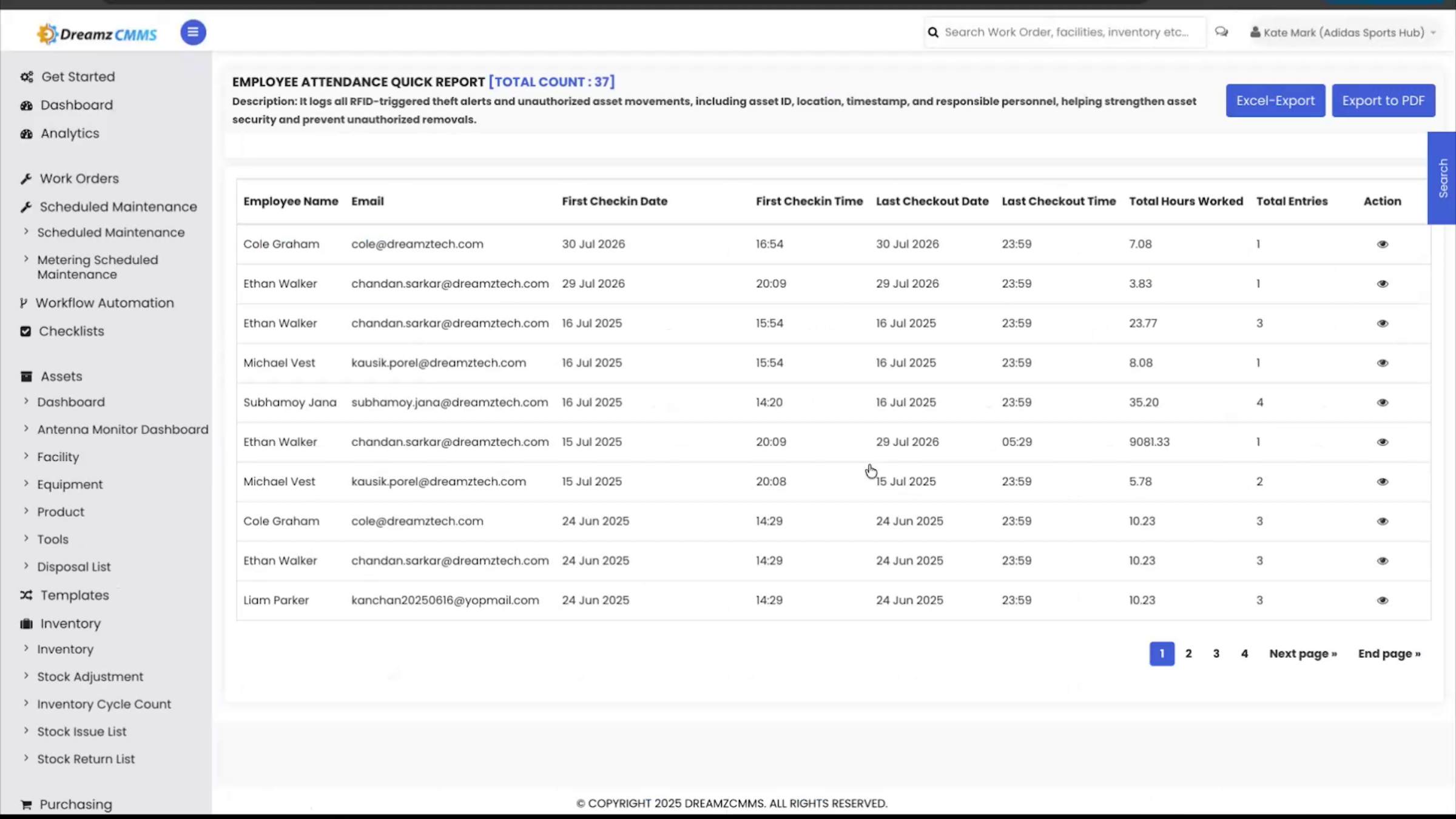Click the Export to PDF button

point(1383,101)
